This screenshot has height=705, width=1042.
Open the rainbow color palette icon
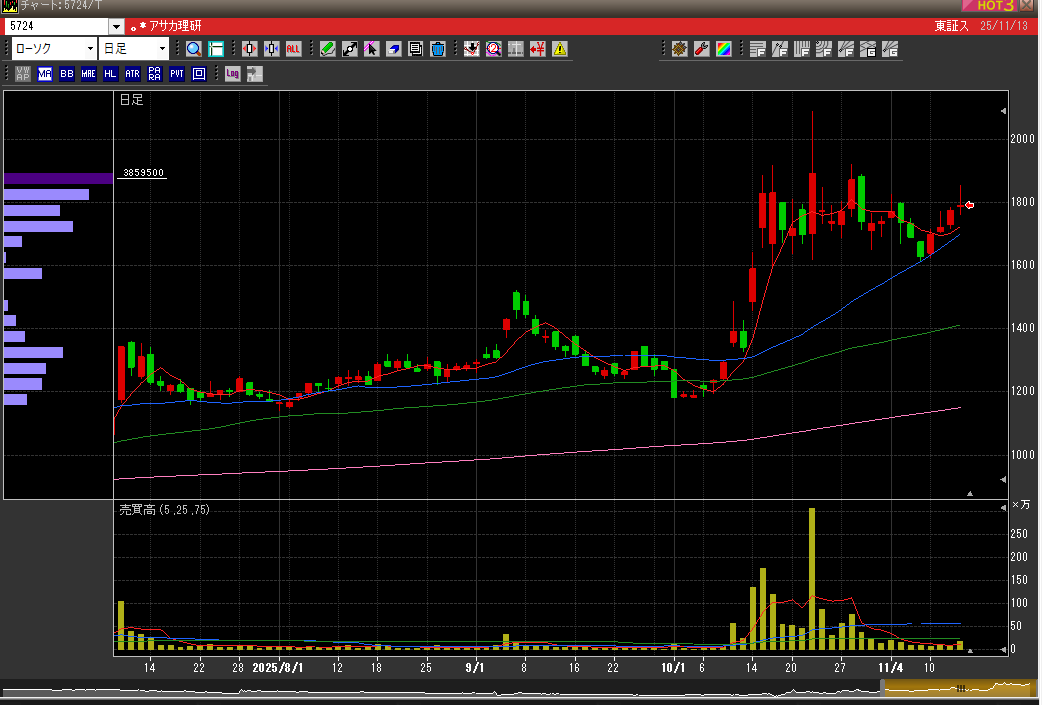(x=722, y=48)
